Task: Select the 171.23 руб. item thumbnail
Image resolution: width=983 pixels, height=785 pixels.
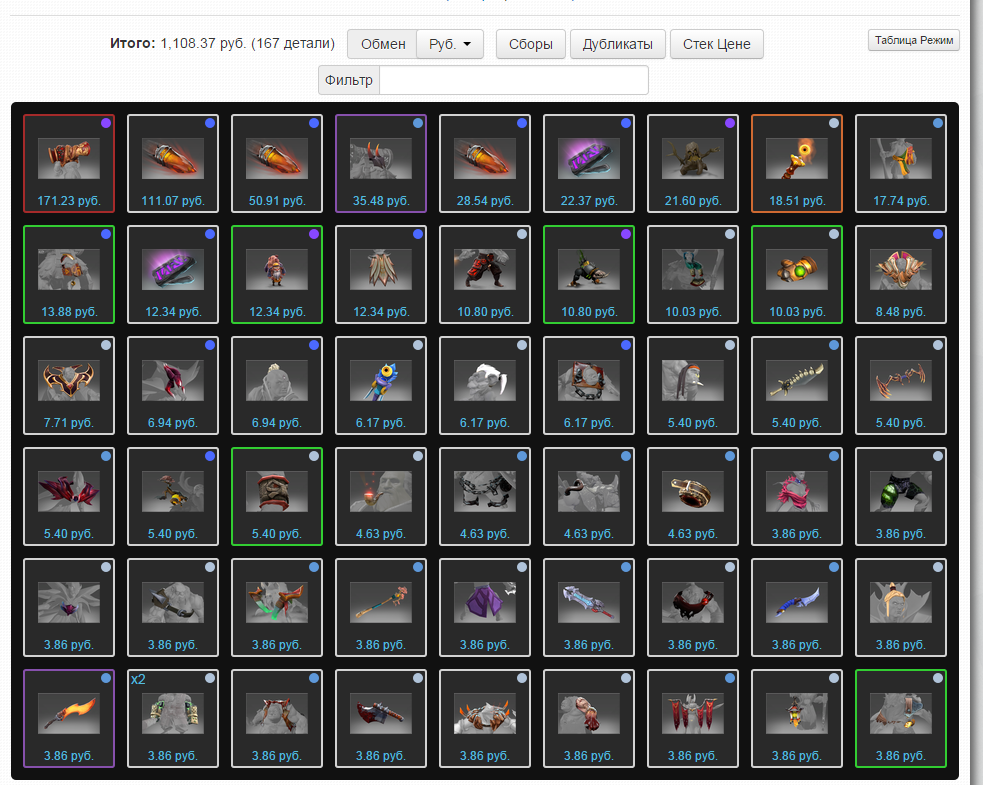Action: (x=69, y=159)
